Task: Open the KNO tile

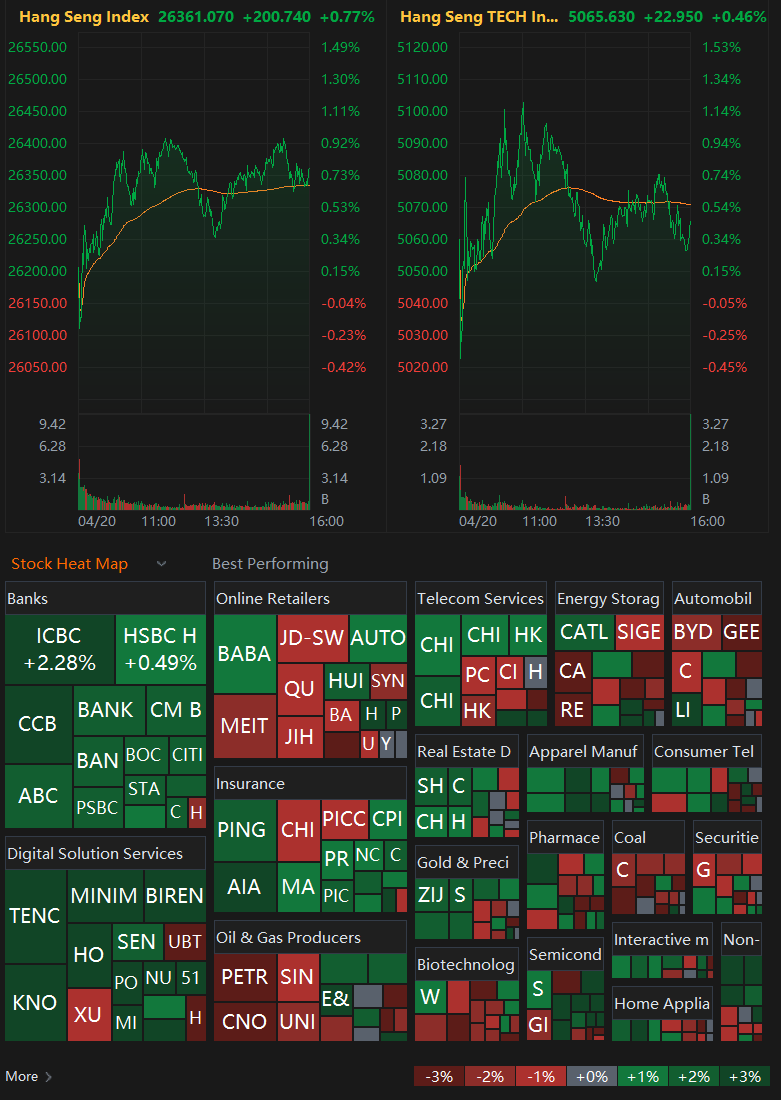Action: click(x=35, y=1002)
